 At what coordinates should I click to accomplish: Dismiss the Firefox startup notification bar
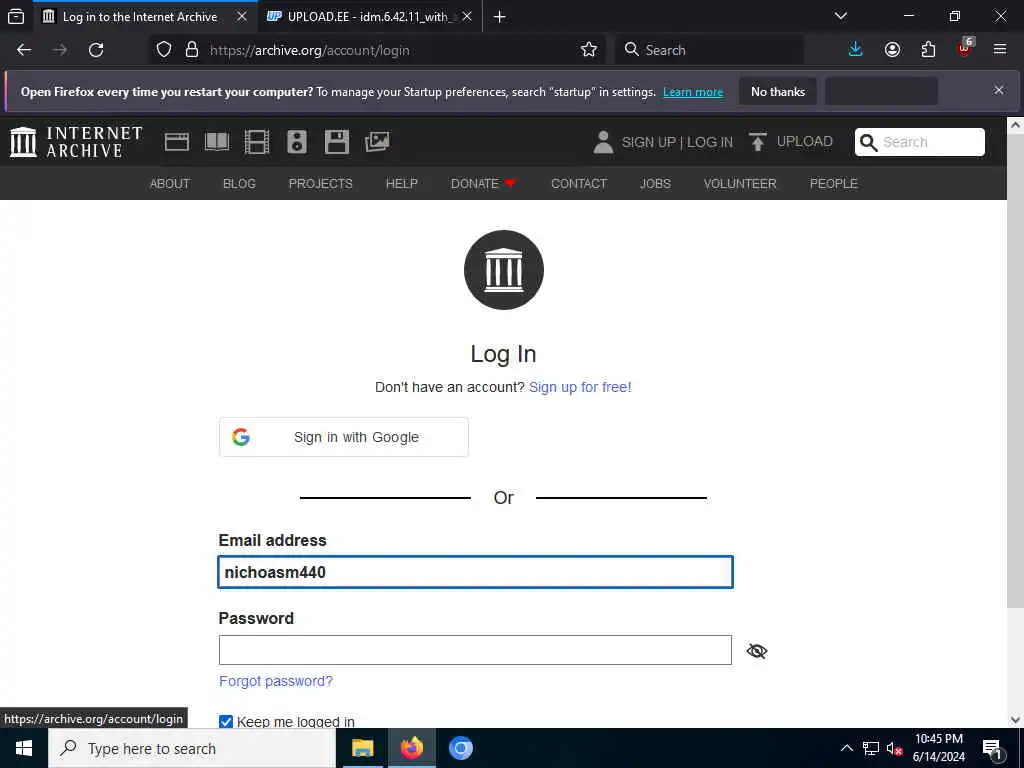999,90
